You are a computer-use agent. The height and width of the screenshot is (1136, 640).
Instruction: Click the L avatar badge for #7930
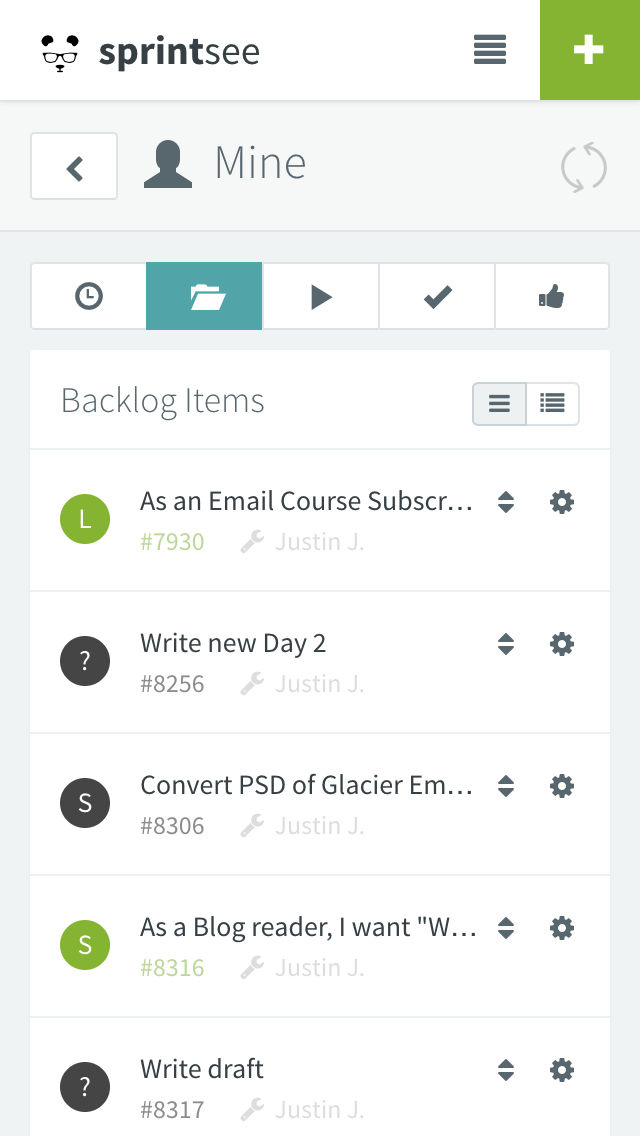(85, 519)
